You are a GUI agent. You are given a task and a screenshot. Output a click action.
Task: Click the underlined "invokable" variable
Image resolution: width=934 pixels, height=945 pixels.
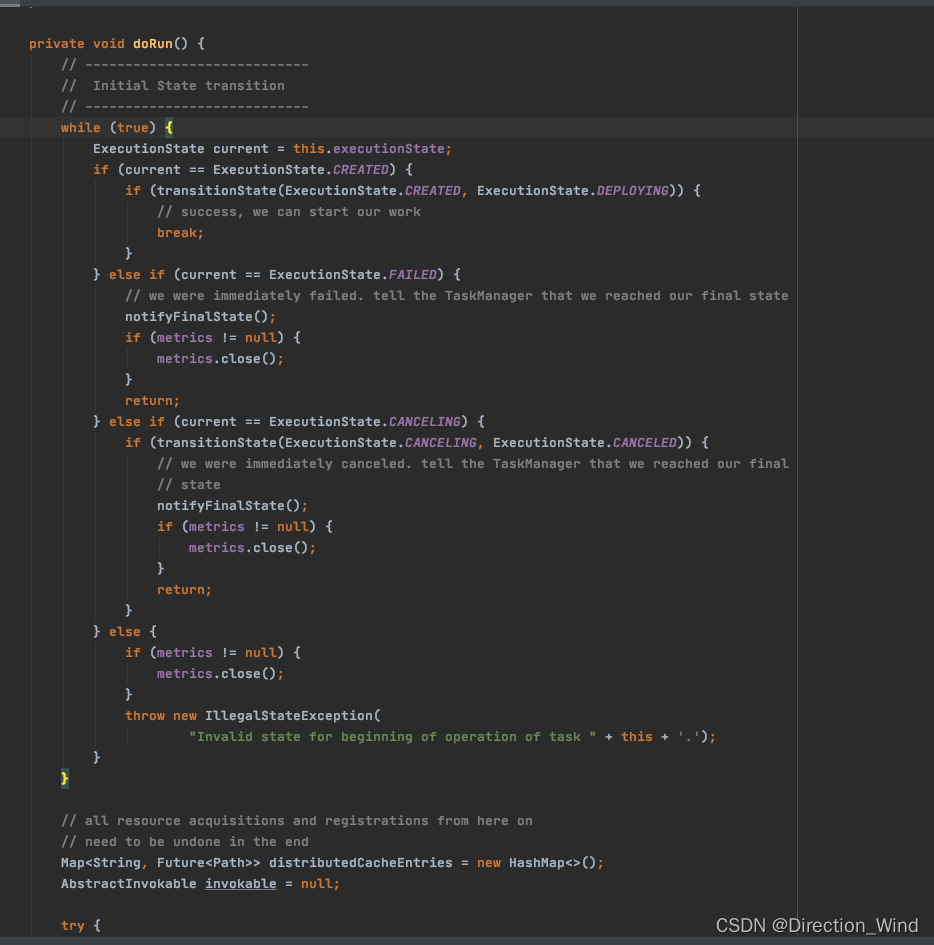240,884
